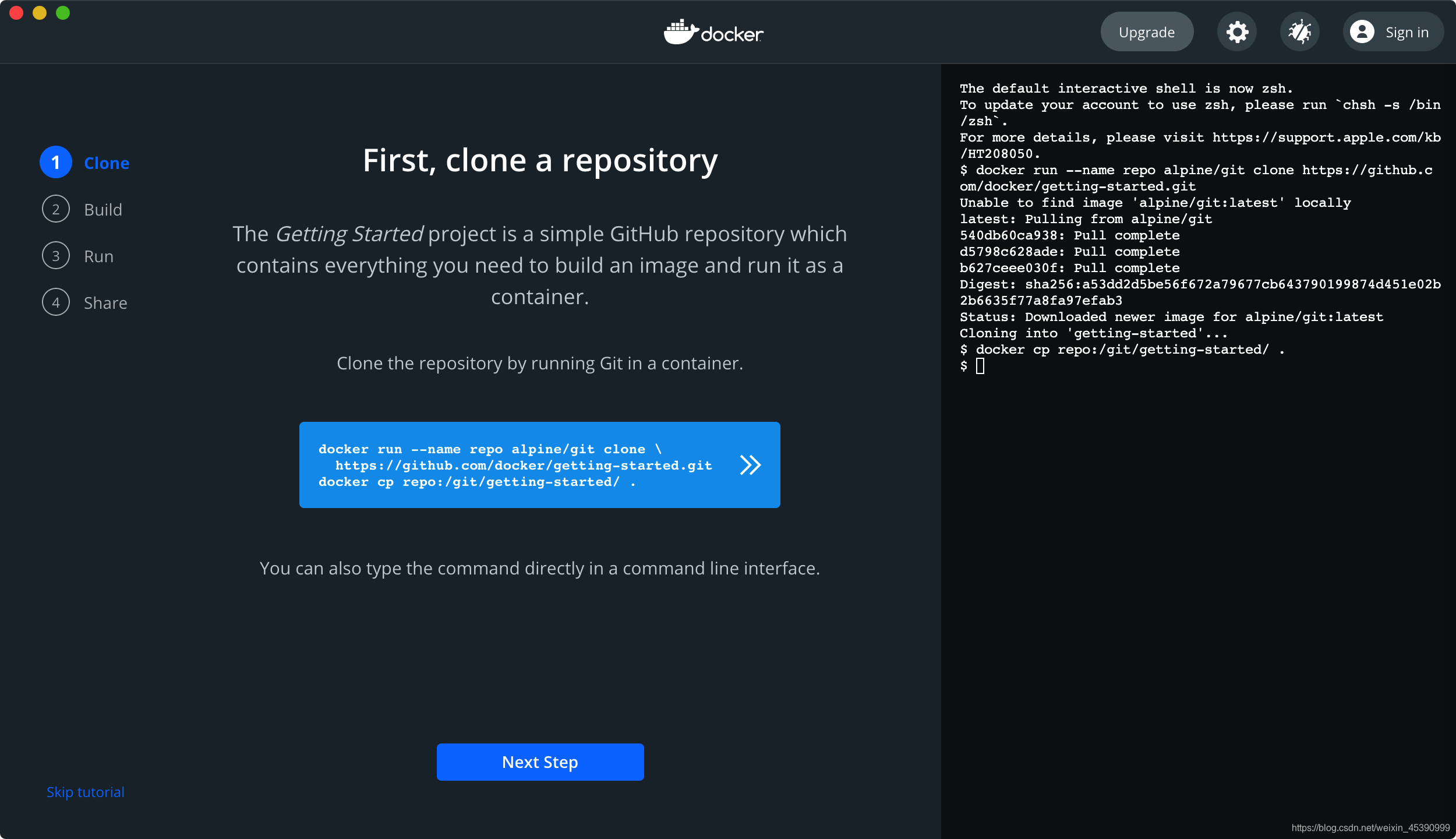Click 'docker cp repo:/git/getting-started/' terminal line

1122,350
